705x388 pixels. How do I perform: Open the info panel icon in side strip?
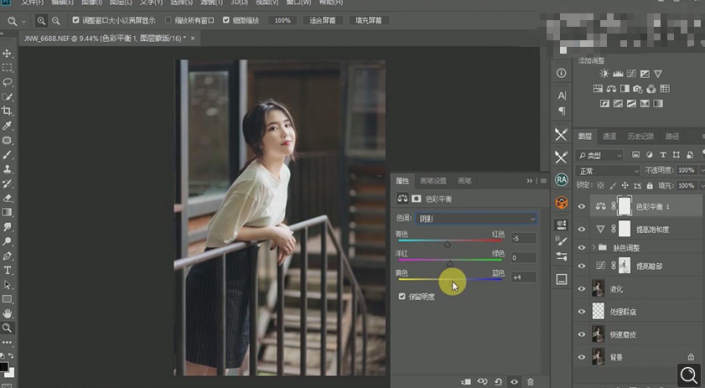[x=561, y=73]
